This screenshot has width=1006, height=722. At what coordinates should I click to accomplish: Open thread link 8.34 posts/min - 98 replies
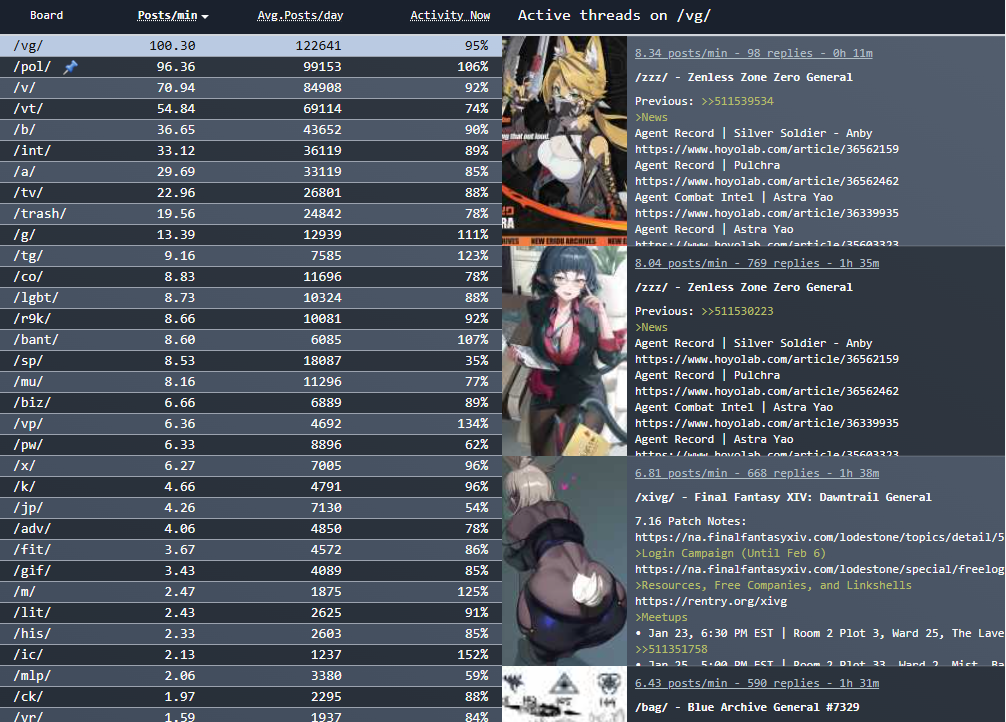click(753, 53)
